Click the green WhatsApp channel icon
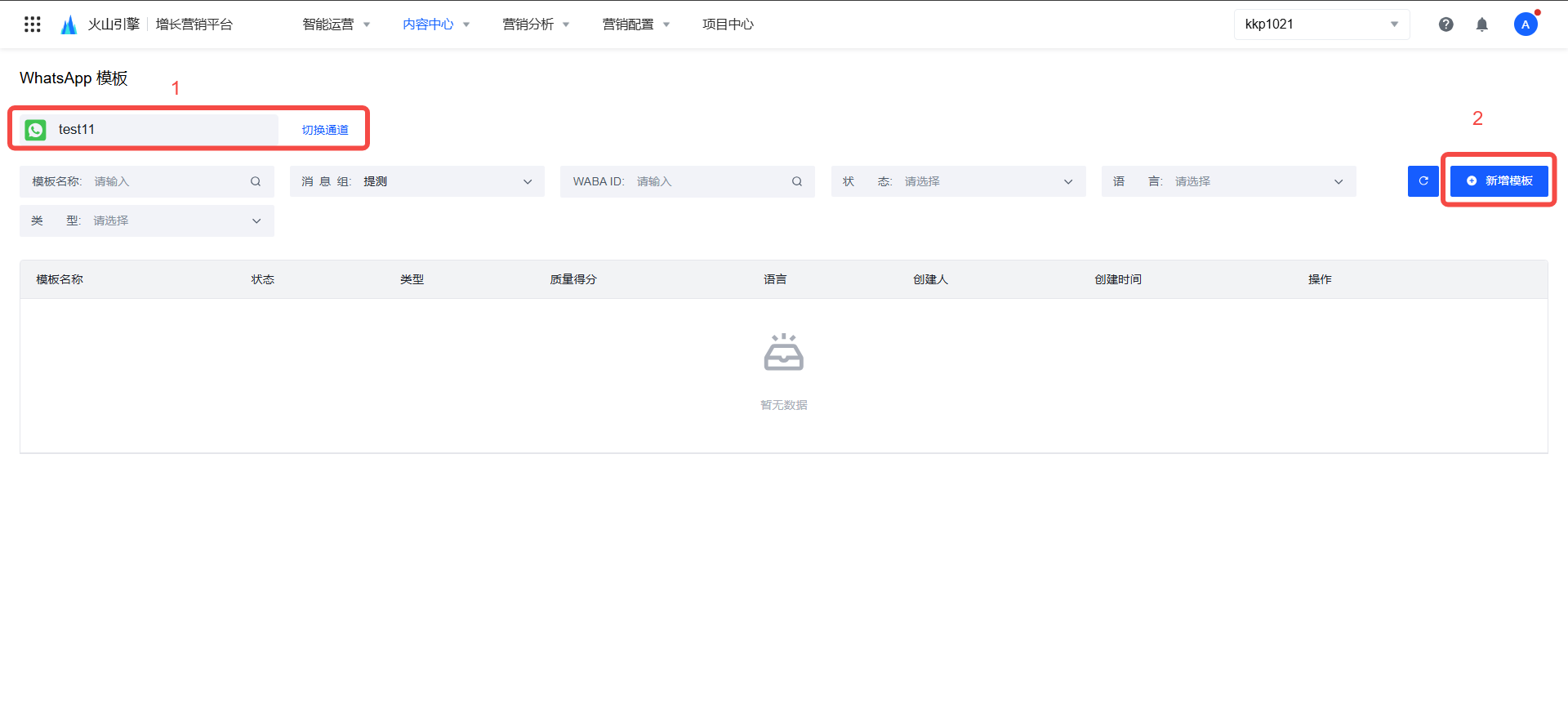This screenshot has height=717, width=1568. 36,130
